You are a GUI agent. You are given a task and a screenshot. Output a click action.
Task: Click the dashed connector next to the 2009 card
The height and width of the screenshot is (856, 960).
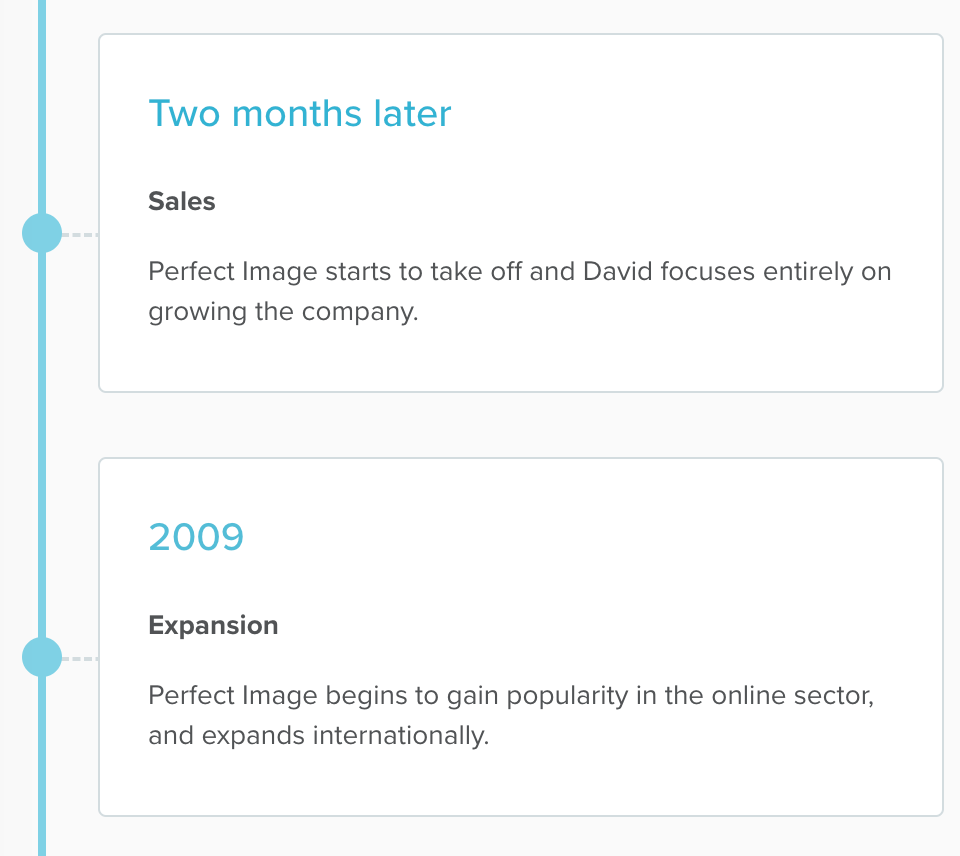click(x=80, y=660)
